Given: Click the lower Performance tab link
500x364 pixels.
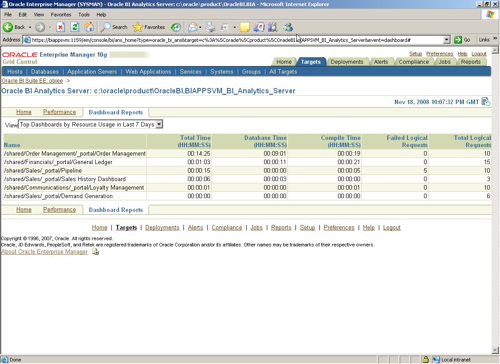Looking at the screenshot, I should coord(59,210).
